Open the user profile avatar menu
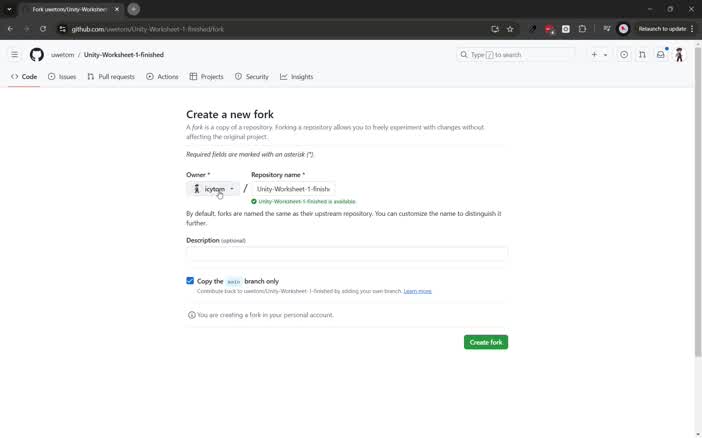Screen dimensions: 702x438 [679, 55]
